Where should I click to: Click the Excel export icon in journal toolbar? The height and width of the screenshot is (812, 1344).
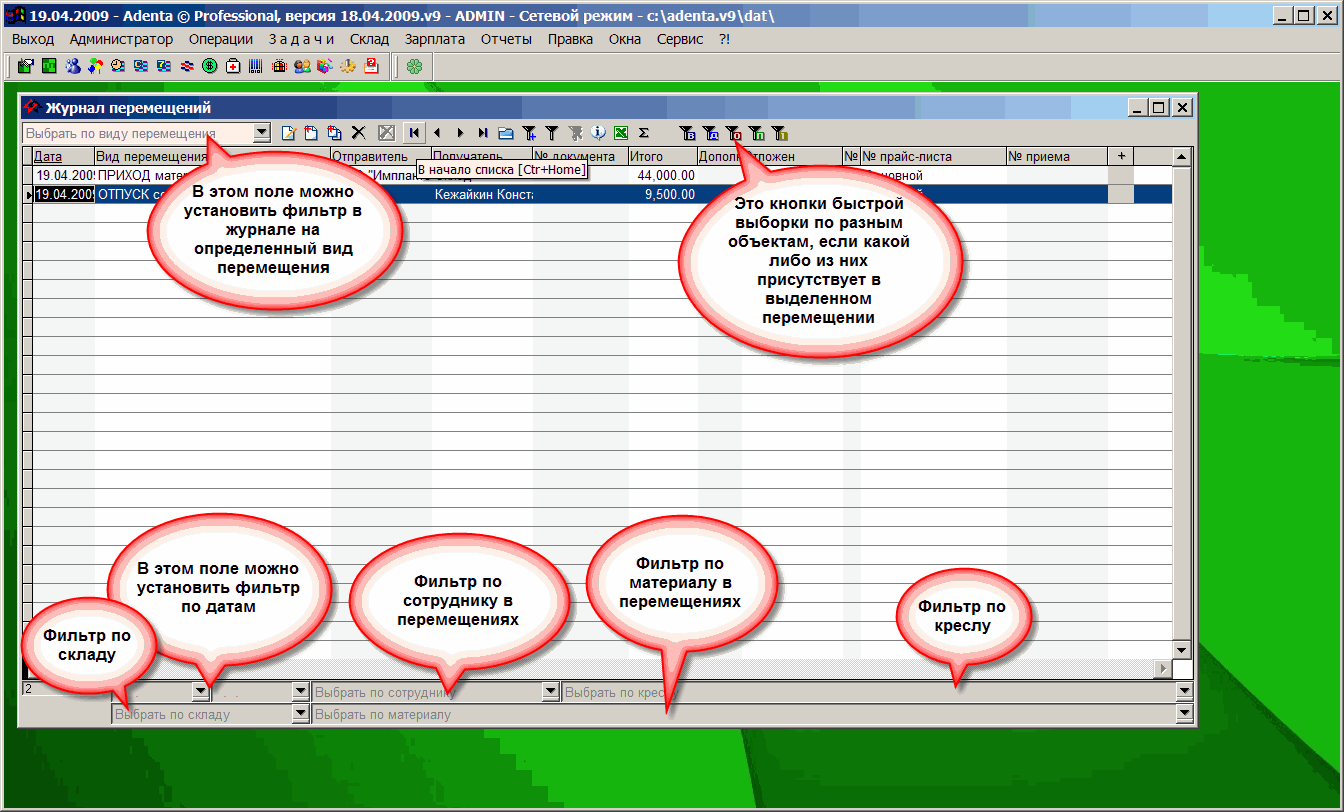(620, 132)
